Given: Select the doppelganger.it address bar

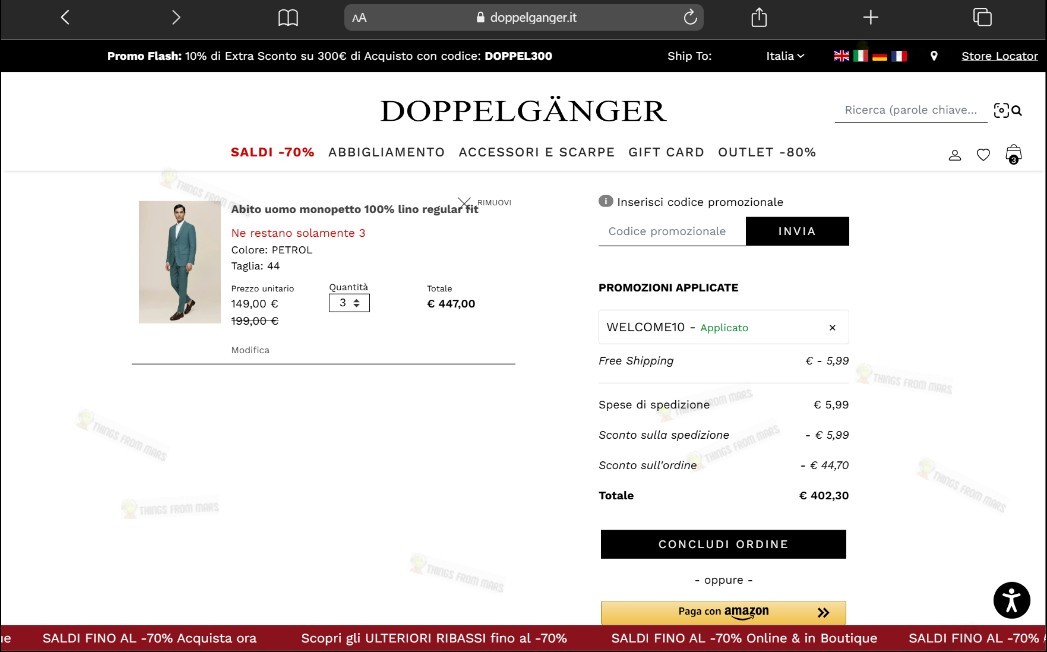Looking at the screenshot, I should [524, 17].
